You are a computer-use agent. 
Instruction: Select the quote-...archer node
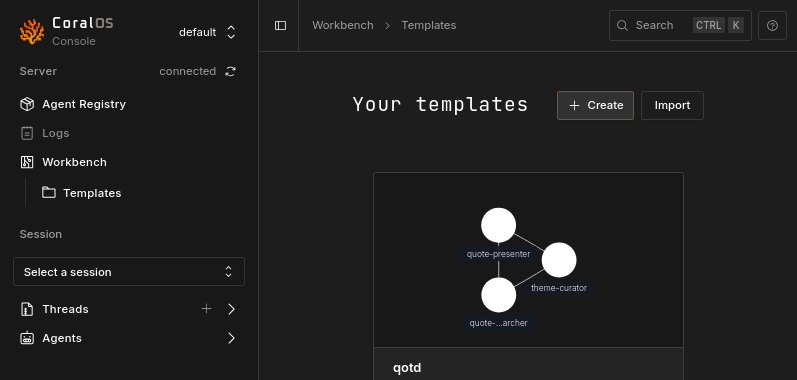[x=499, y=295]
